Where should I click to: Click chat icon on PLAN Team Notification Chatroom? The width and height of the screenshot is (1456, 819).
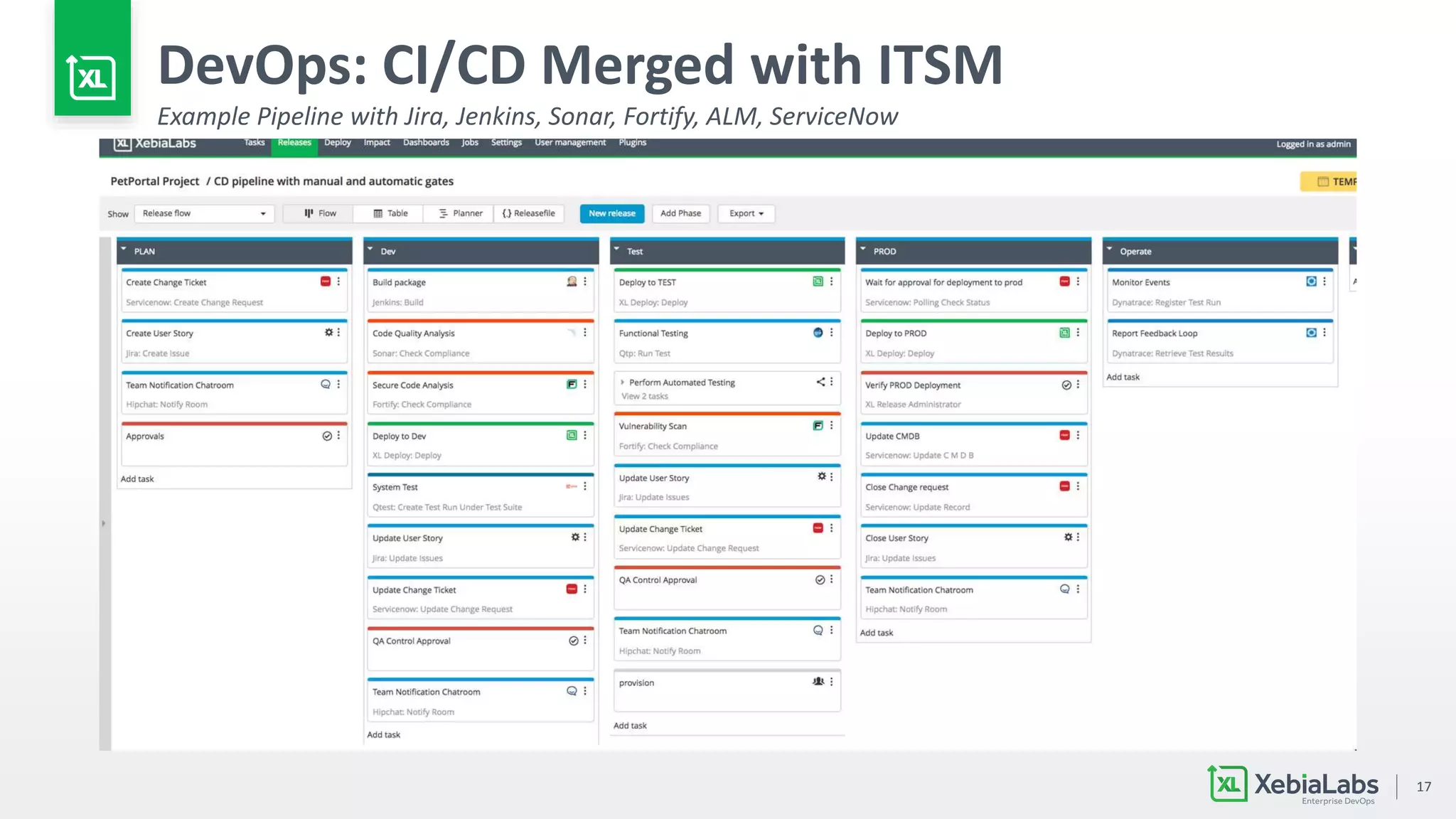tap(326, 384)
